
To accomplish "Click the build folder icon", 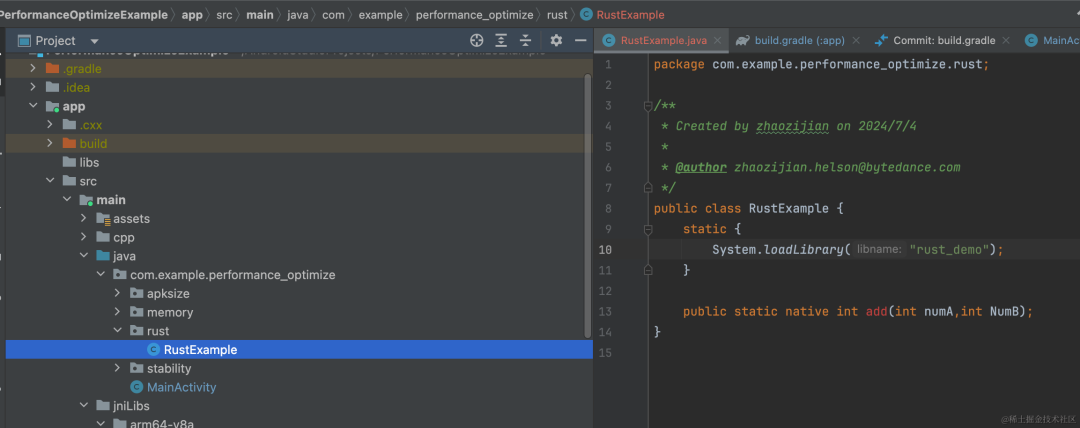I will point(69,143).
